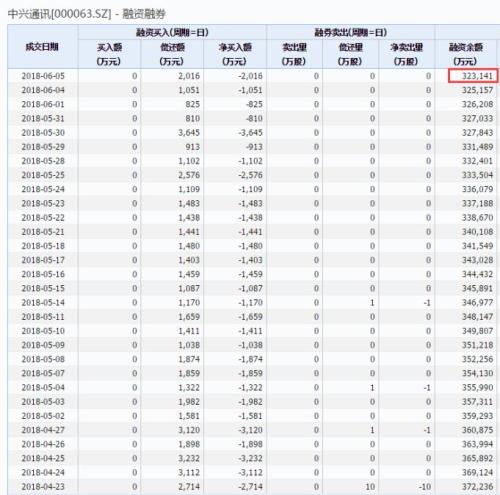The width and height of the screenshot is (500, 495).
Task: Select the 2018-05-25 date cell
Action: point(43,175)
